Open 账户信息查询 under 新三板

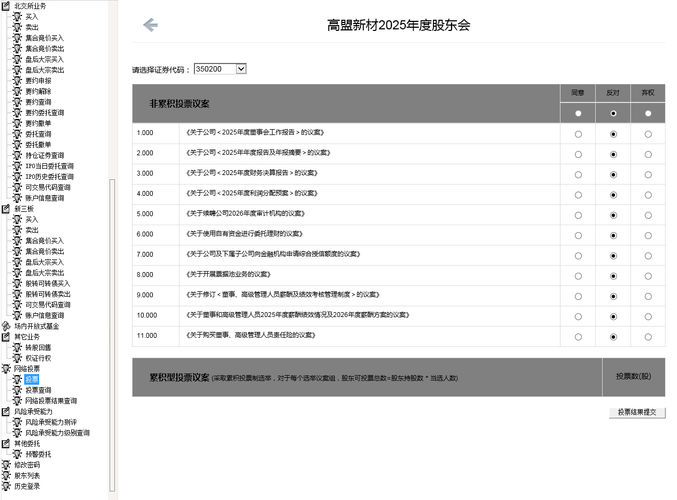44,315
